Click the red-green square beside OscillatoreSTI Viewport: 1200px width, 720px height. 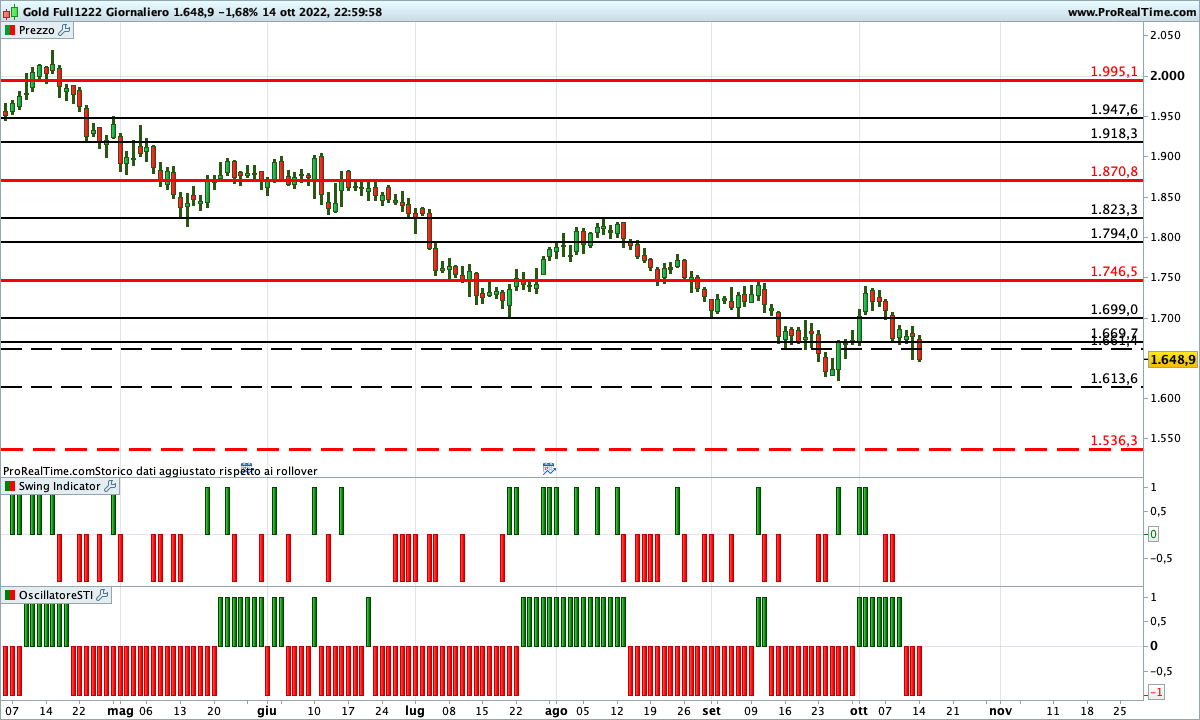coord(11,595)
